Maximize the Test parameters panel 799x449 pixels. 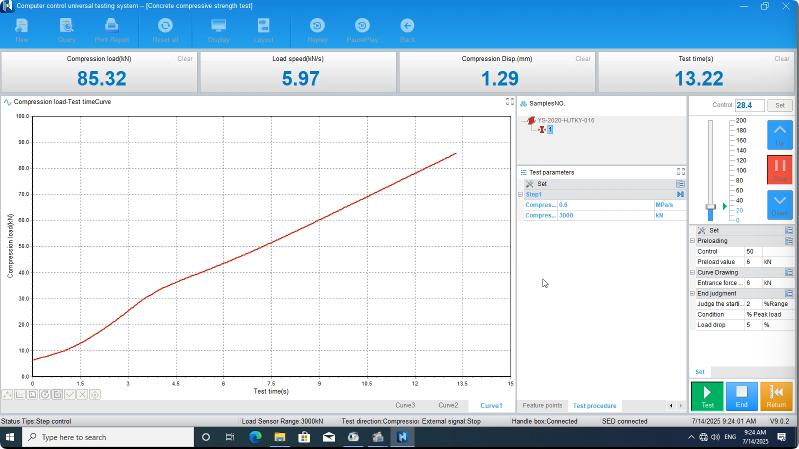pos(681,172)
